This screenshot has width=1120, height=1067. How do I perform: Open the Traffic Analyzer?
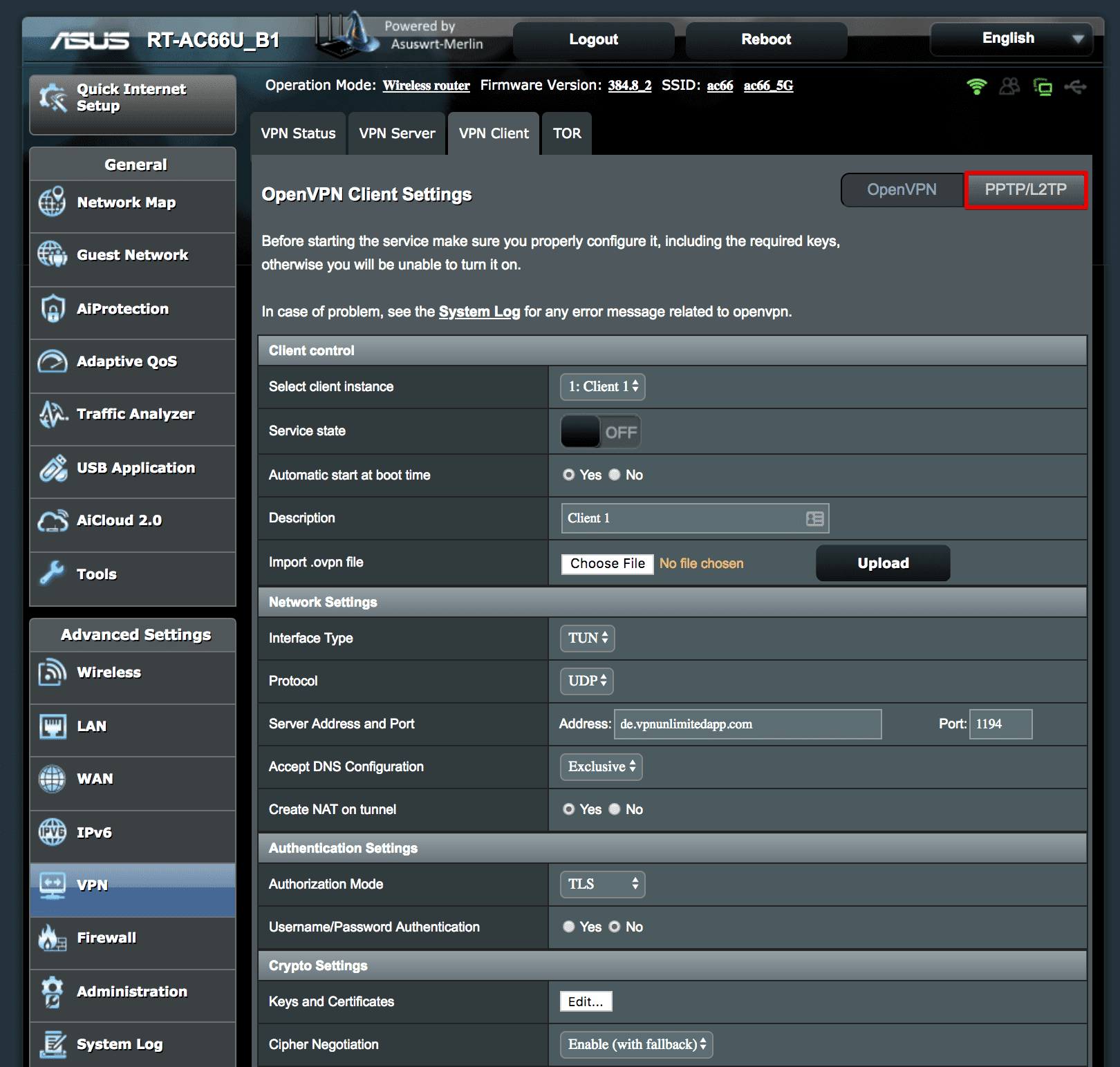135,414
